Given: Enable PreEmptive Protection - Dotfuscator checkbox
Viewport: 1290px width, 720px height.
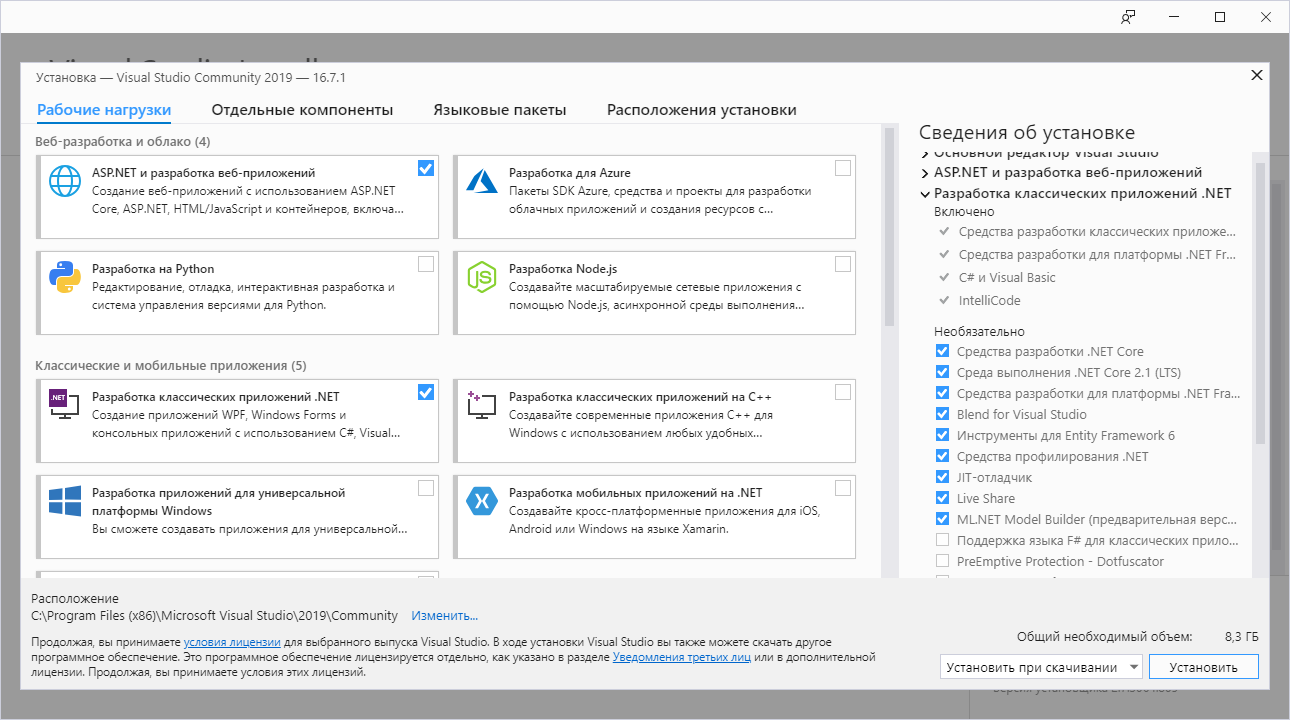Looking at the screenshot, I should (942, 561).
